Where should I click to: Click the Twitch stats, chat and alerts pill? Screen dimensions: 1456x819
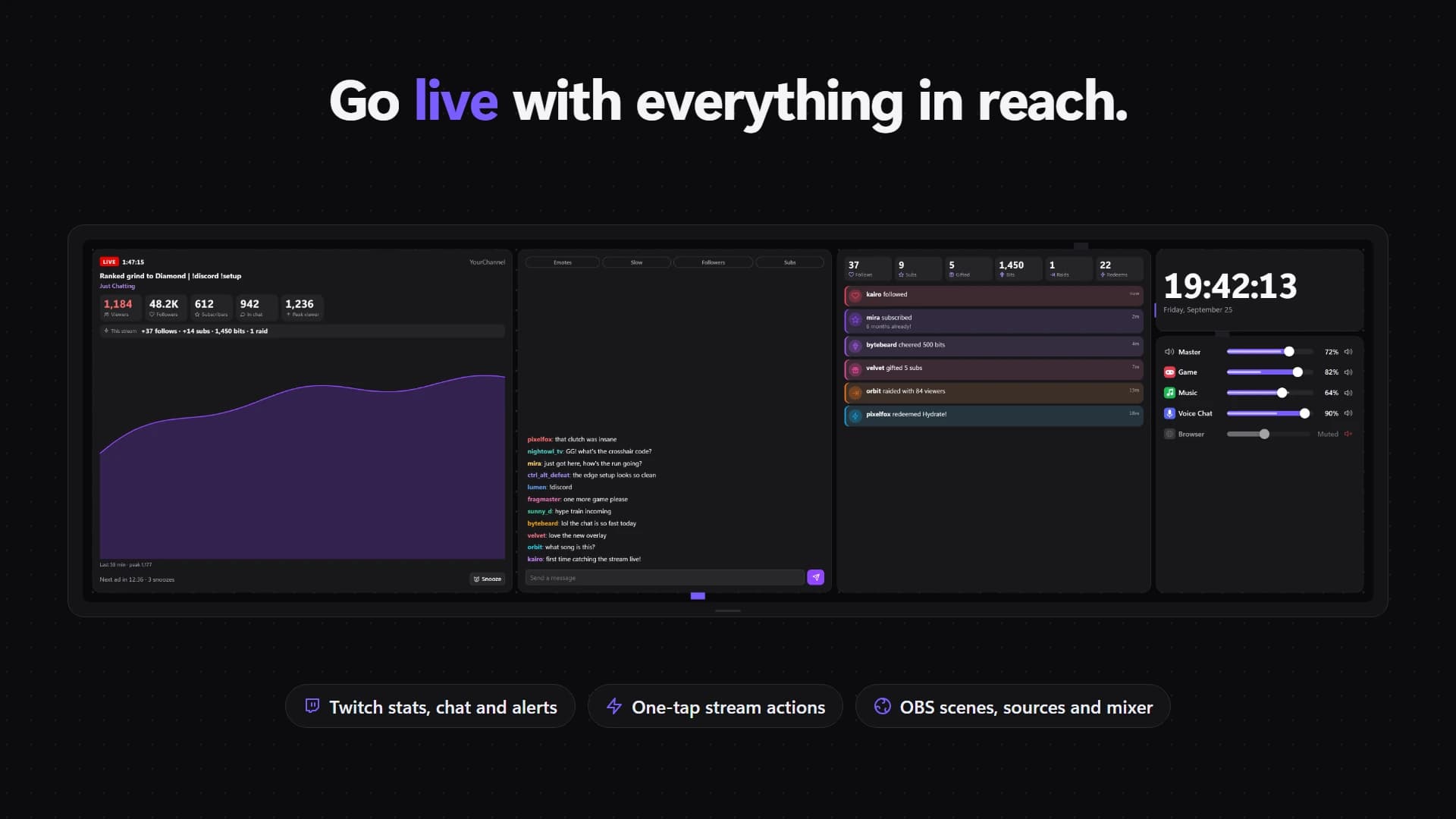tap(430, 707)
